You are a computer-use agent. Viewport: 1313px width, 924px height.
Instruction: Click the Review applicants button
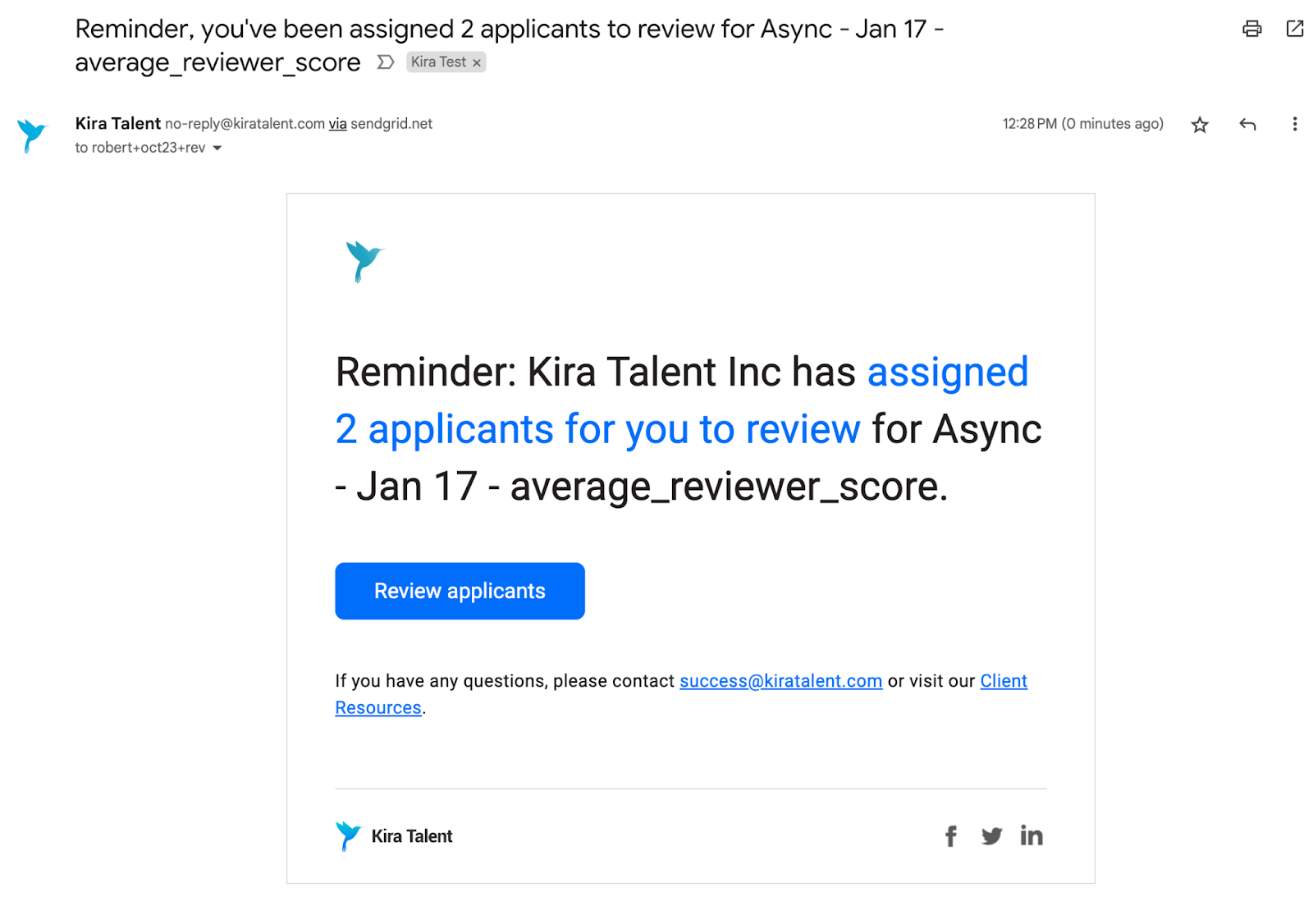460,591
